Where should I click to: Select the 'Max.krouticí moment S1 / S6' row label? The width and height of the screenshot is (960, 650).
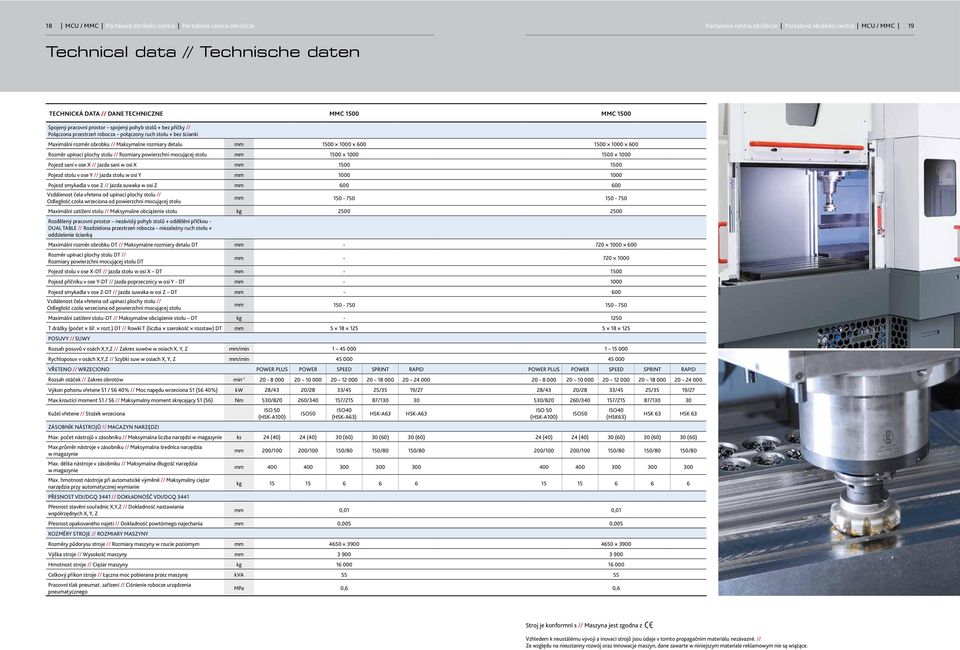pos(130,400)
